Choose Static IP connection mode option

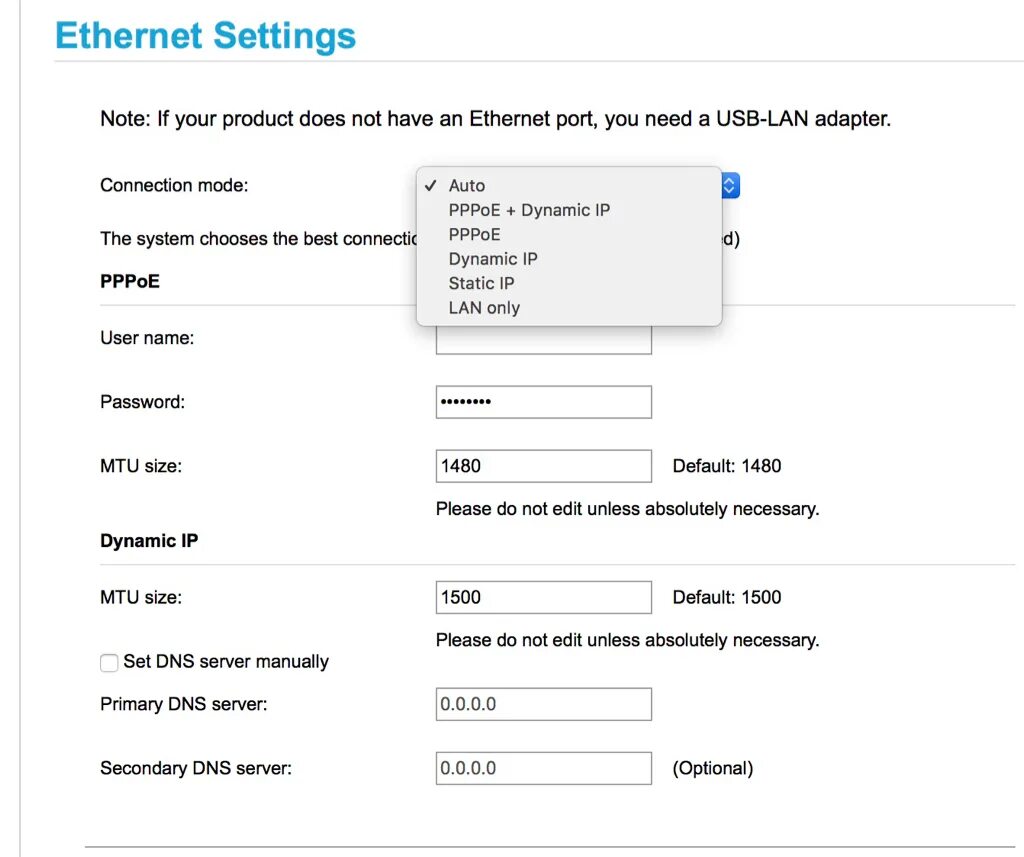click(482, 283)
